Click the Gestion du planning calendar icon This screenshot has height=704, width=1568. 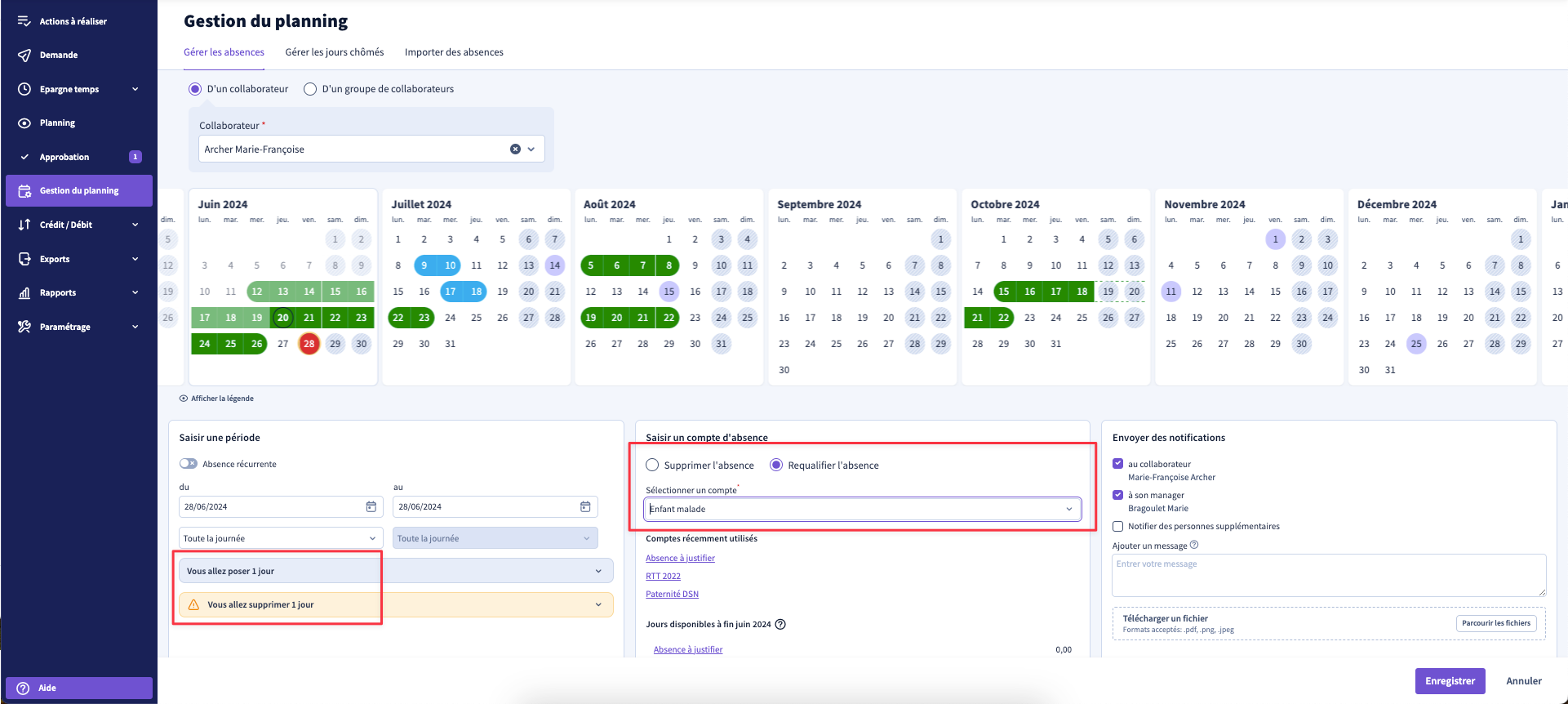24,190
